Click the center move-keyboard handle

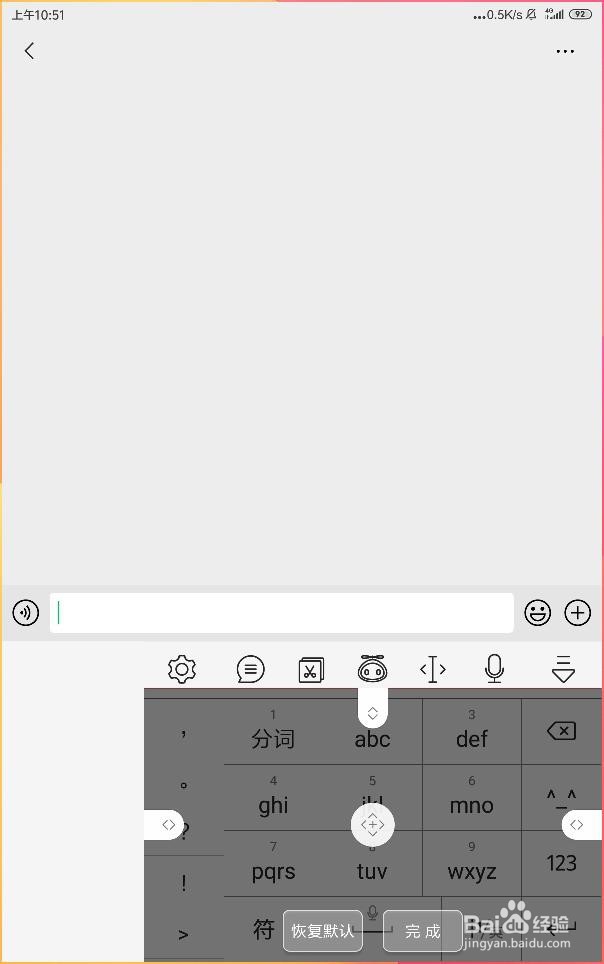coord(373,824)
